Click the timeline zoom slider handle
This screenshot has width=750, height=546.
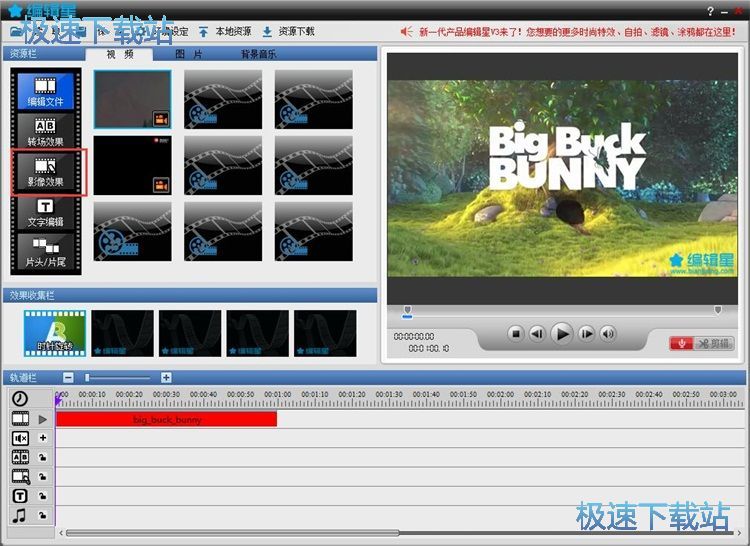tap(87, 378)
